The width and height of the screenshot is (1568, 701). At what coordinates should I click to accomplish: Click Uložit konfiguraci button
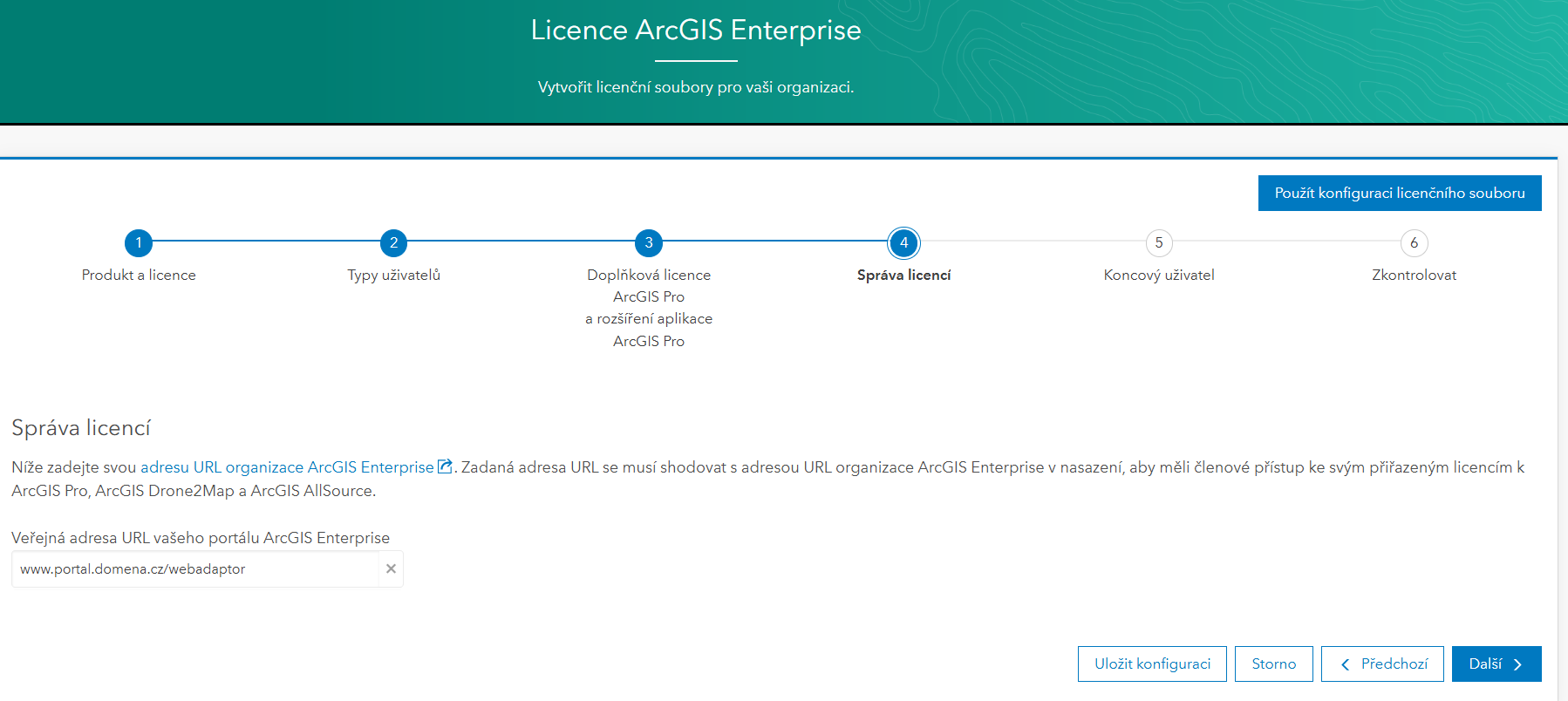1152,664
